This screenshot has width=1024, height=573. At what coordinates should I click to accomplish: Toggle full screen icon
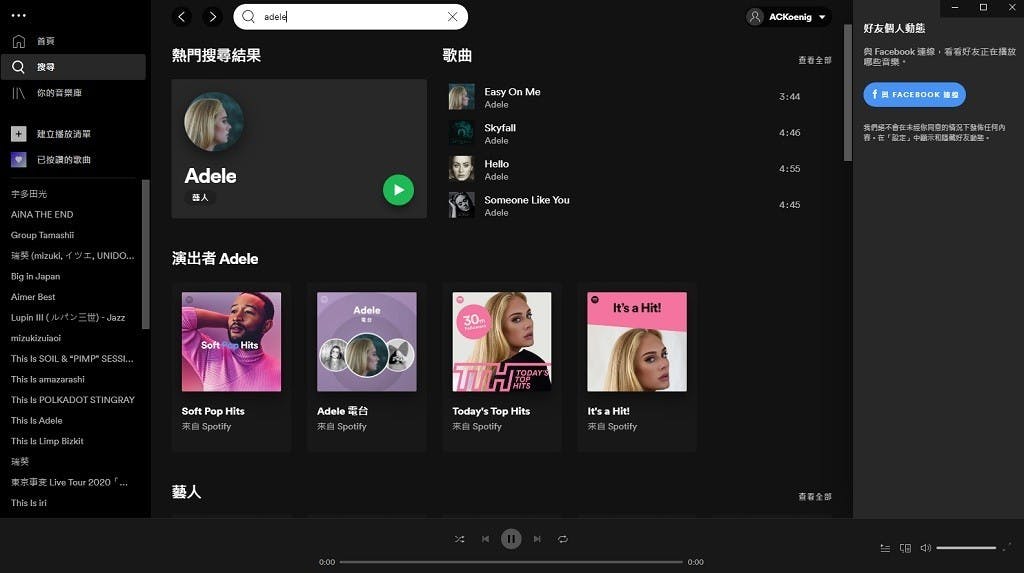1007,547
